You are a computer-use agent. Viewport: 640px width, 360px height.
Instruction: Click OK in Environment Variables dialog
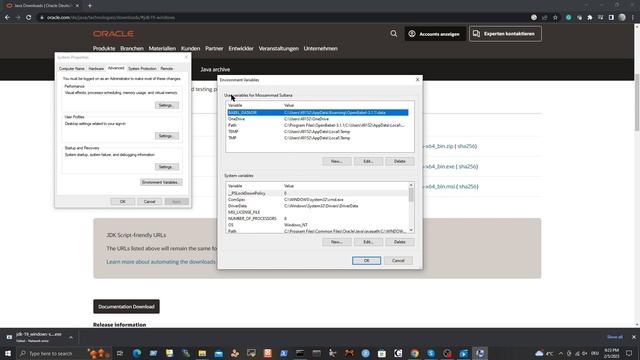367,260
